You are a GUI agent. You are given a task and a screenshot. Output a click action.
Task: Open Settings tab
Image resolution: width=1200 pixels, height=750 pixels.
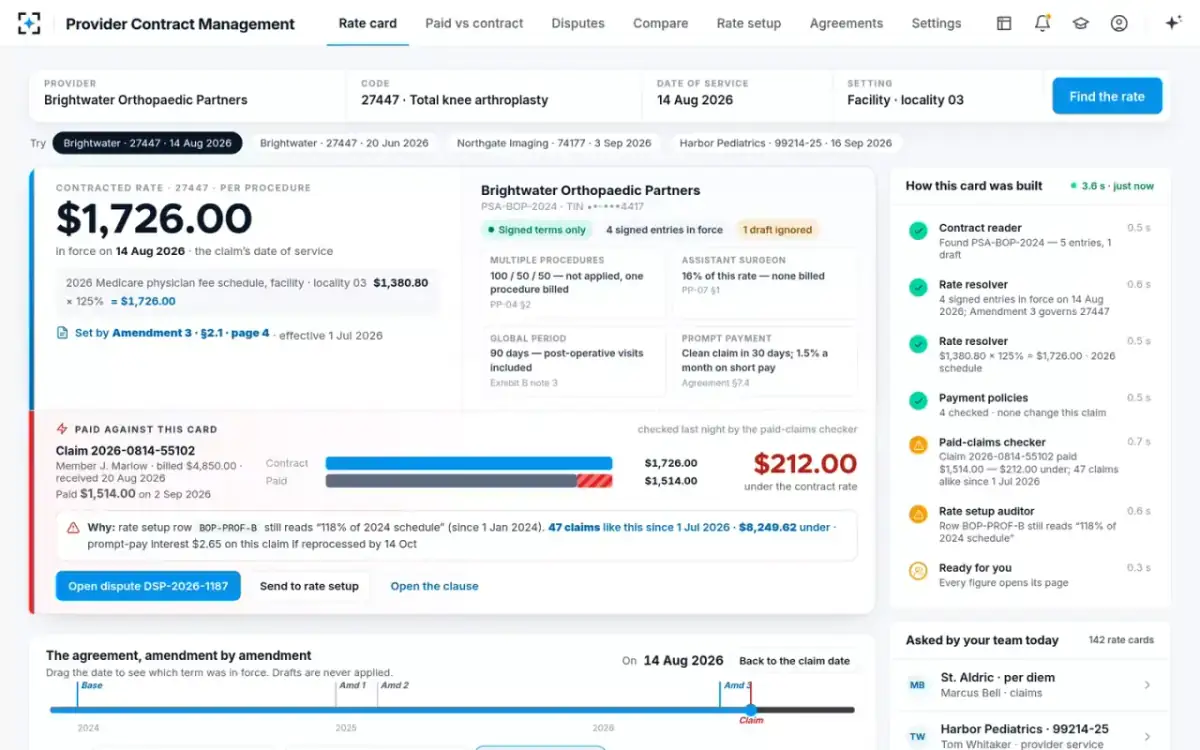click(x=936, y=23)
